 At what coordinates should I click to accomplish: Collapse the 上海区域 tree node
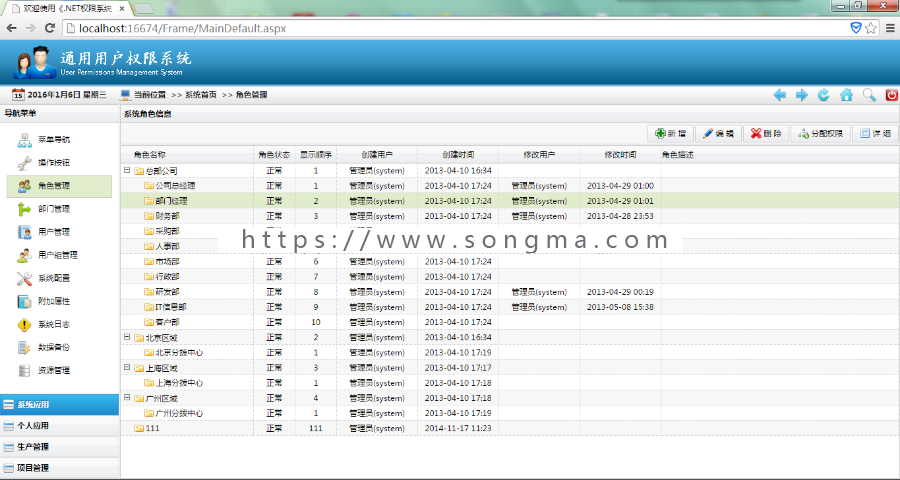pyautogui.click(x=127, y=367)
